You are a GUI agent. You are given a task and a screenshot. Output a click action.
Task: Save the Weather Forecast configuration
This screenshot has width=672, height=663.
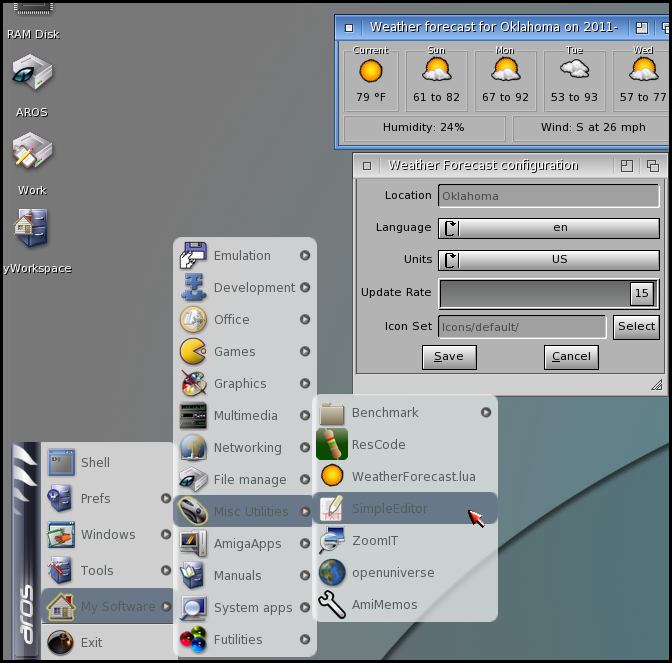[x=449, y=357]
